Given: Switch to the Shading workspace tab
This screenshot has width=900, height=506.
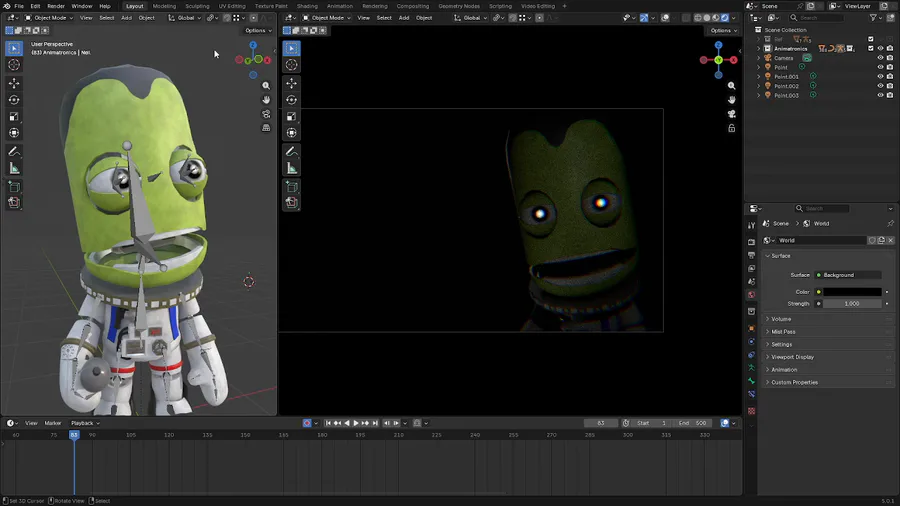Looking at the screenshot, I should pyautogui.click(x=307, y=6).
